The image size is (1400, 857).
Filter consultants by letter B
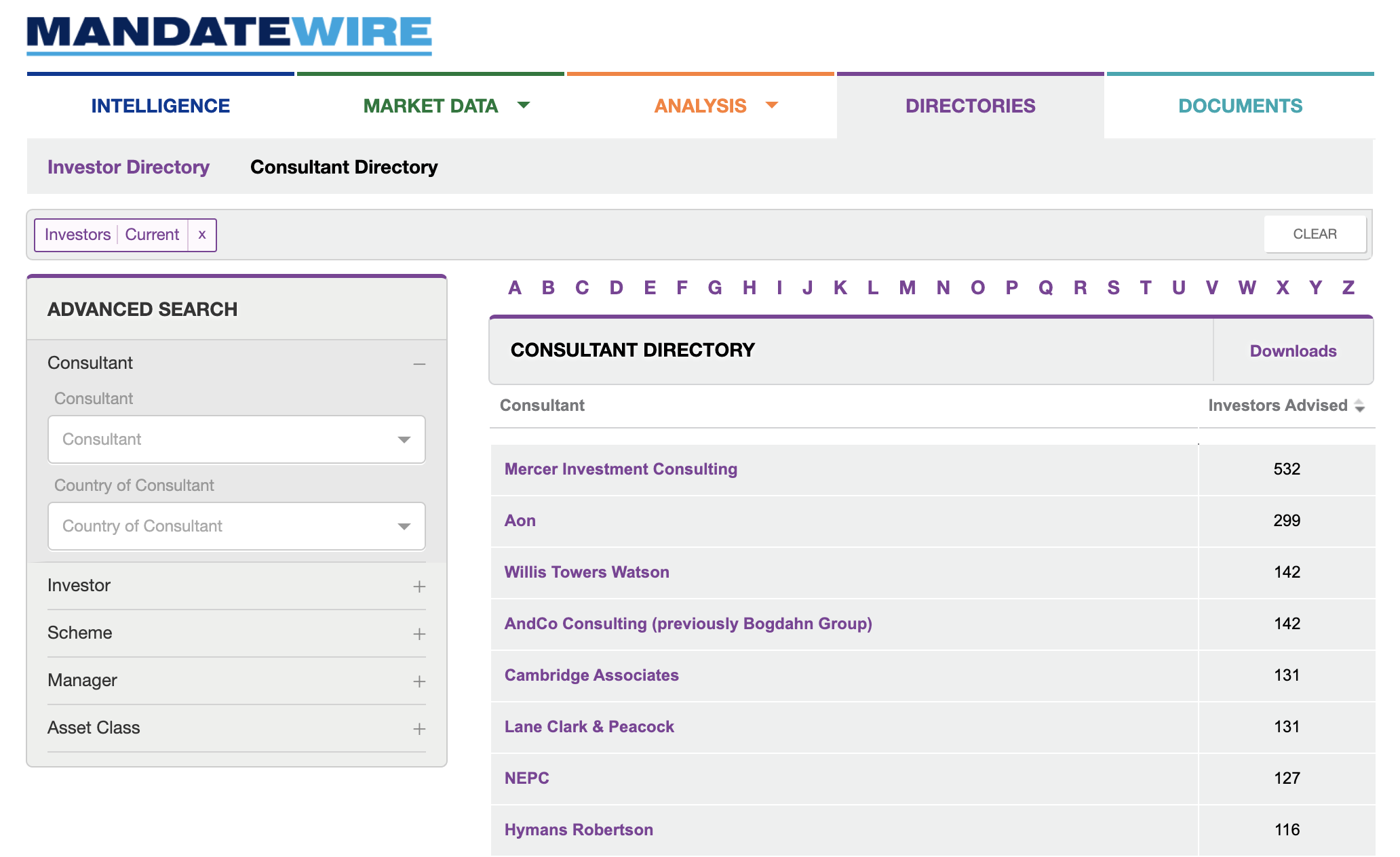548,287
